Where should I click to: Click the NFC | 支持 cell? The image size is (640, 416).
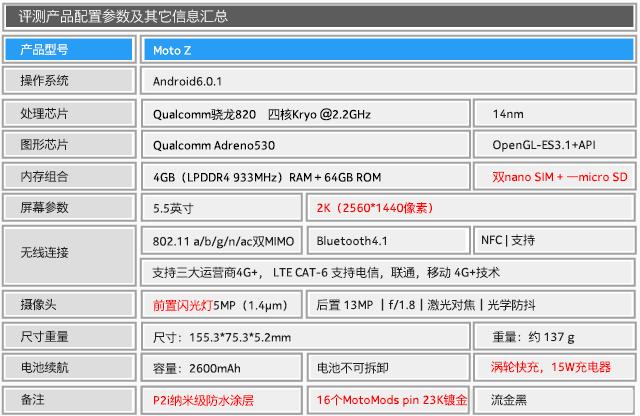point(554,240)
